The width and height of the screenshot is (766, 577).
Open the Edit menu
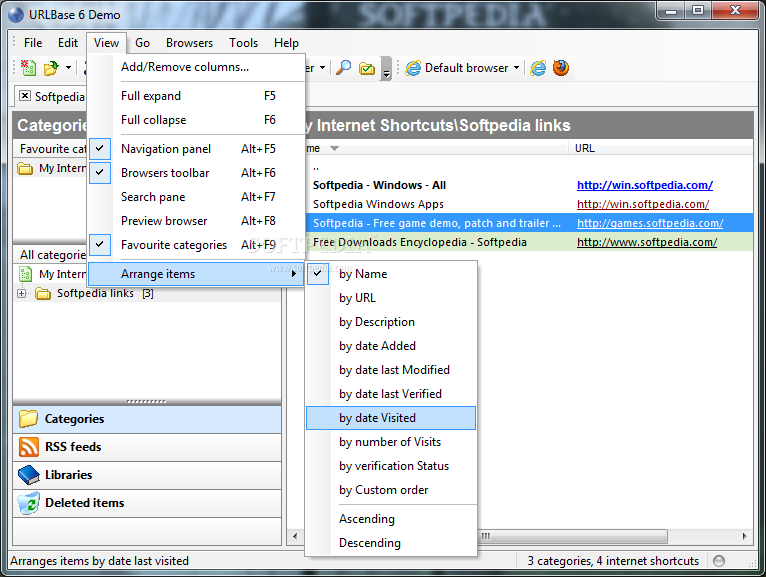point(68,43)
